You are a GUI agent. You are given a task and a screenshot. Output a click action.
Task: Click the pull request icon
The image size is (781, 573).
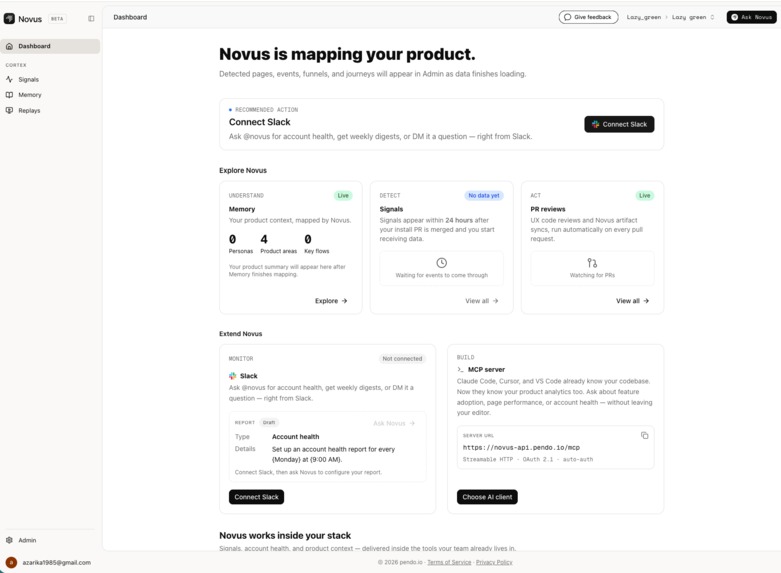pyautogui.click(x=592, y=263)
